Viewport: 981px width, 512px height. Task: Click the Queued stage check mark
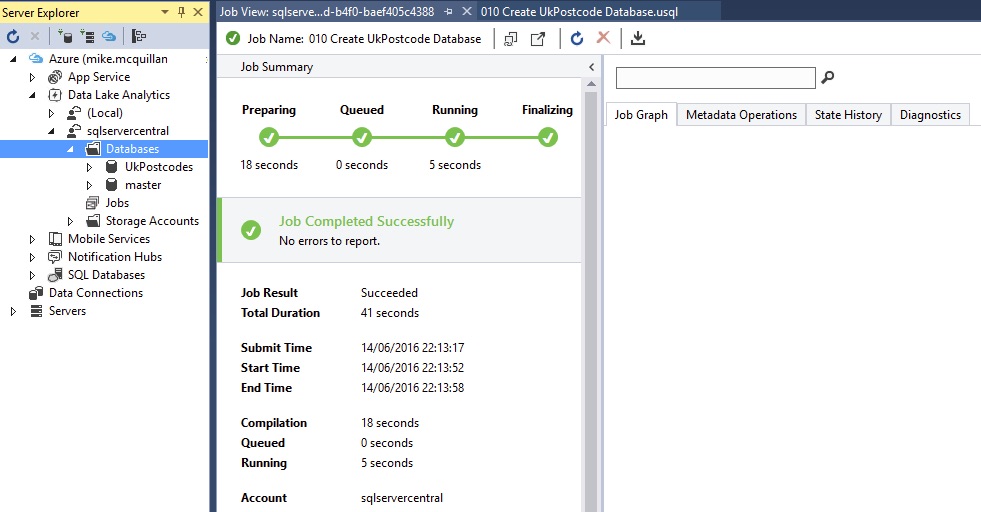coord(362,137)
